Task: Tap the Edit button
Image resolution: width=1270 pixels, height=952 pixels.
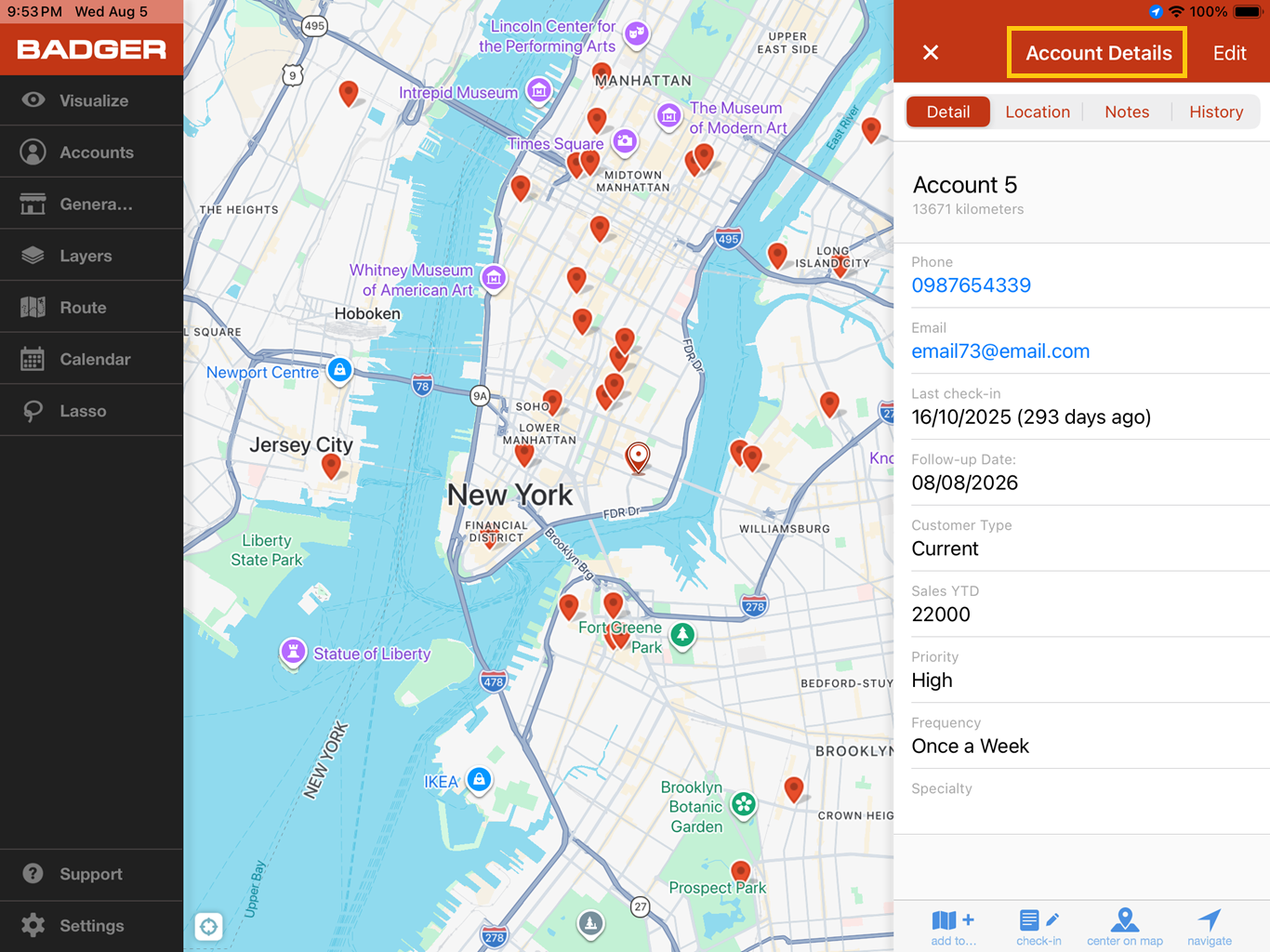Action: point(1229,53)
